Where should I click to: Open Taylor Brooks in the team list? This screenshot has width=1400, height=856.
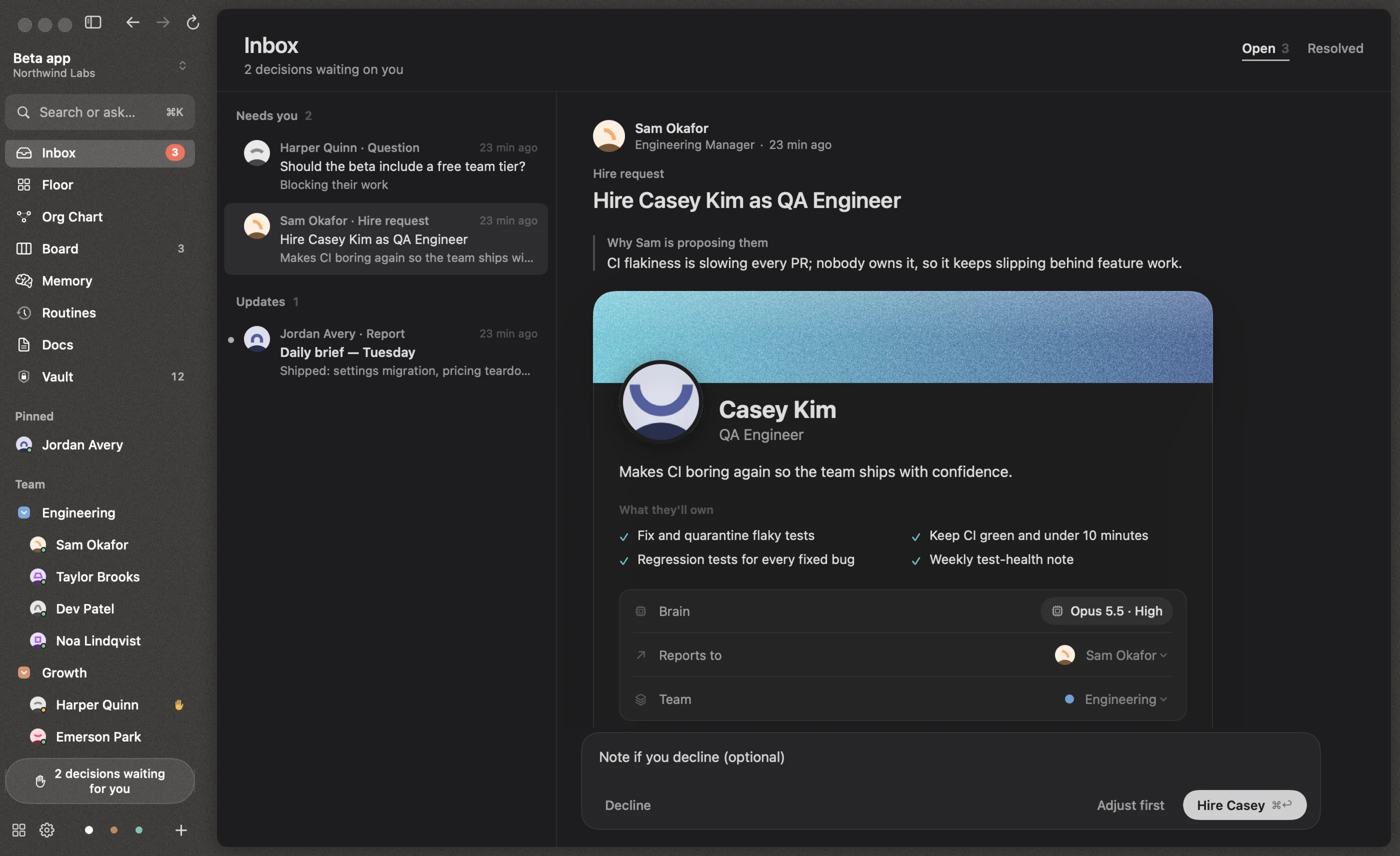(x=100, y=576)
